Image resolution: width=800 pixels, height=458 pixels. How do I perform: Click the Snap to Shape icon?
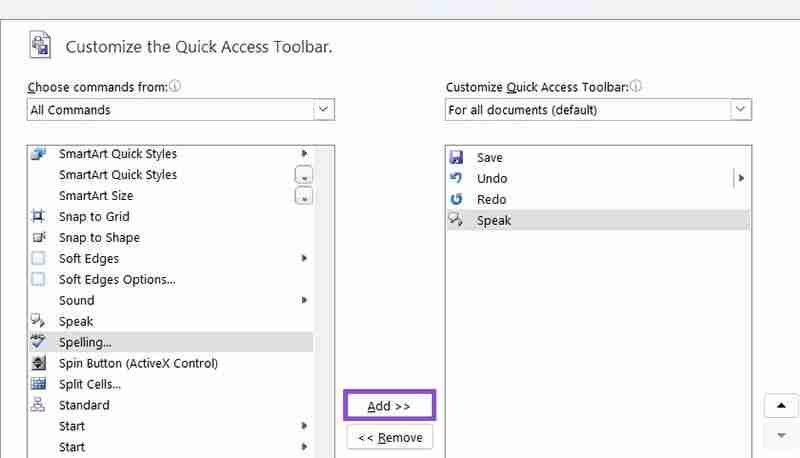click(39, 237)
